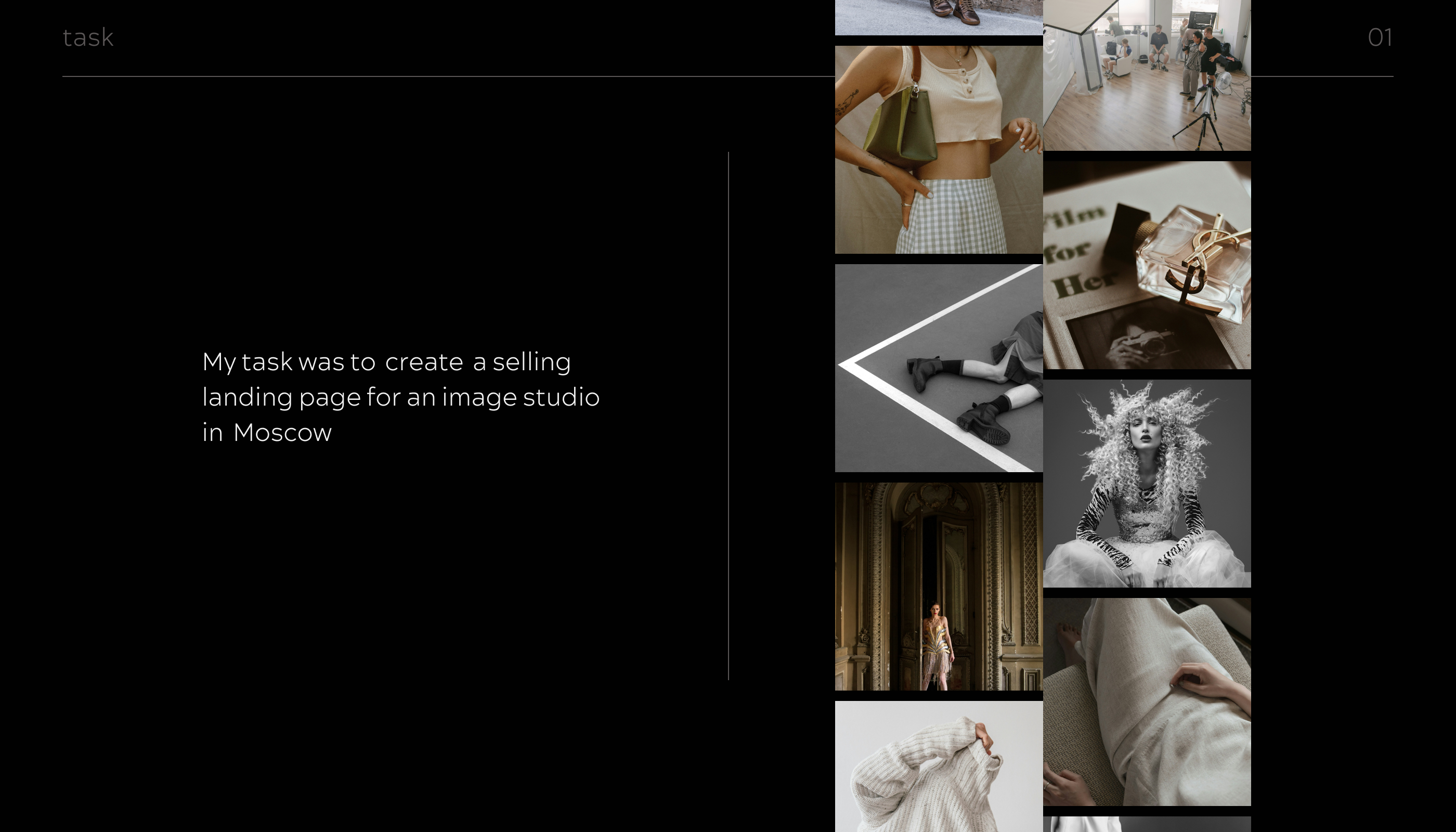The image size is (1456, 832).
Task: Click the 'task' section heading
Action: click(88, 38)
